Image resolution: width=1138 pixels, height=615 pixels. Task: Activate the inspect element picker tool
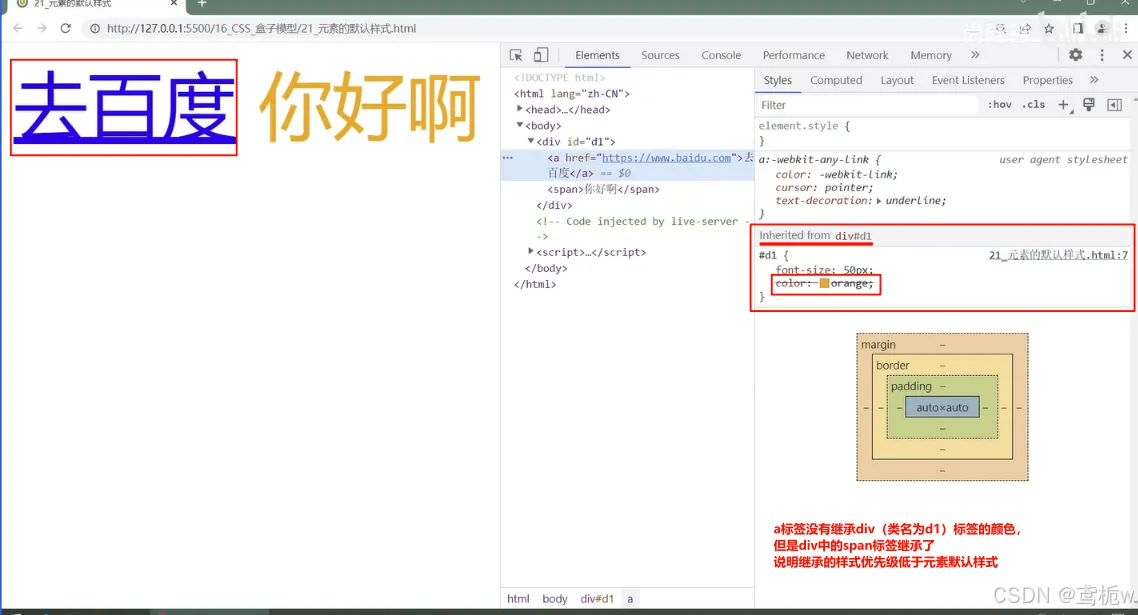(x=516, y=55)
